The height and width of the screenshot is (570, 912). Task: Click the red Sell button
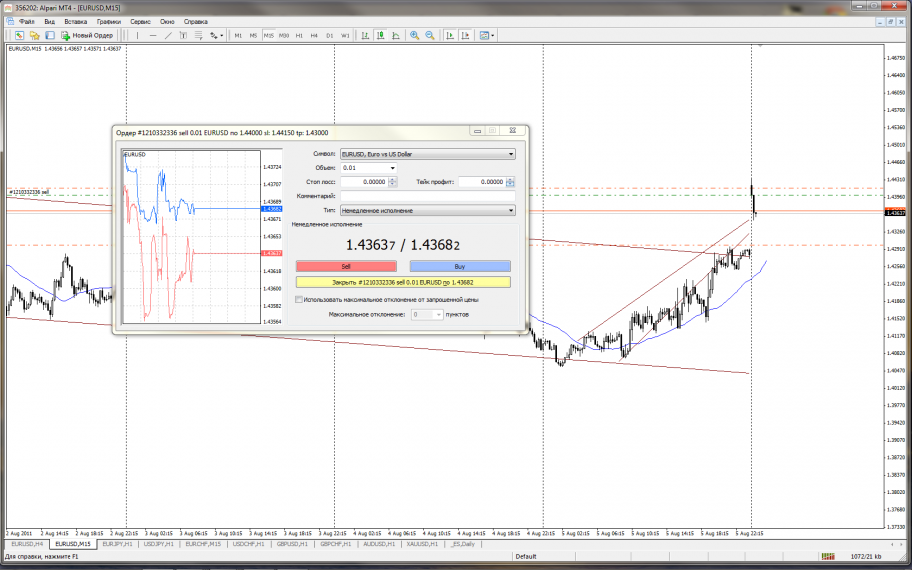point(346,266)
